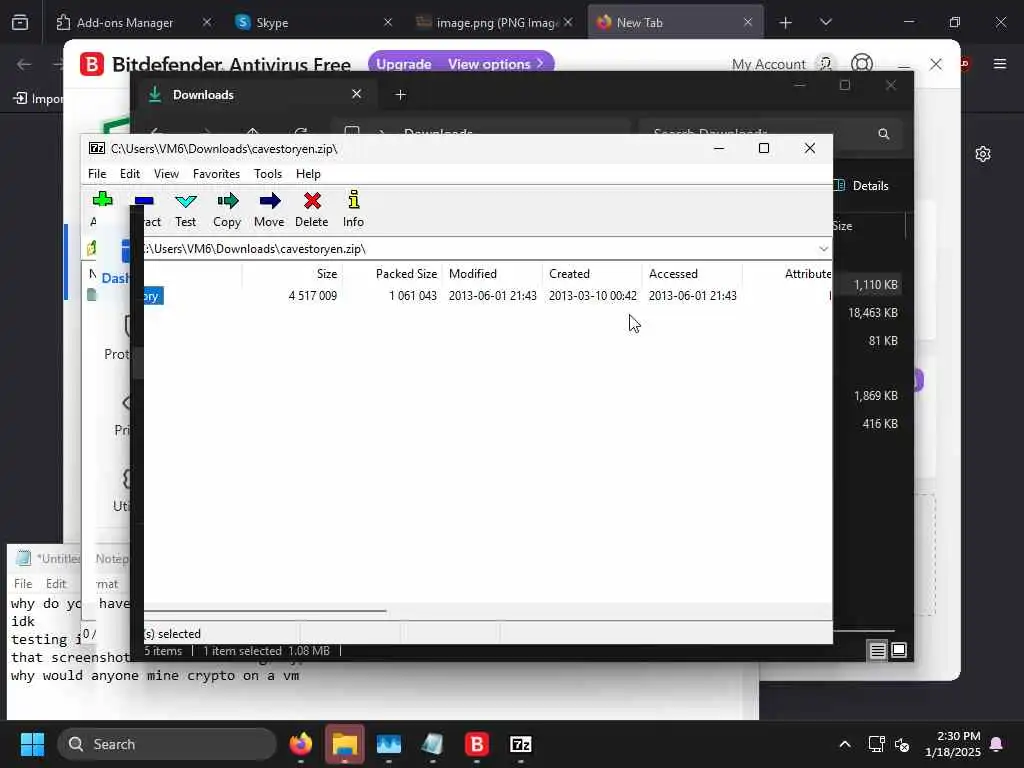The image size is (1024, 768).
Task: Expand the list all tabs chevron
Action: tap(825, 22)
